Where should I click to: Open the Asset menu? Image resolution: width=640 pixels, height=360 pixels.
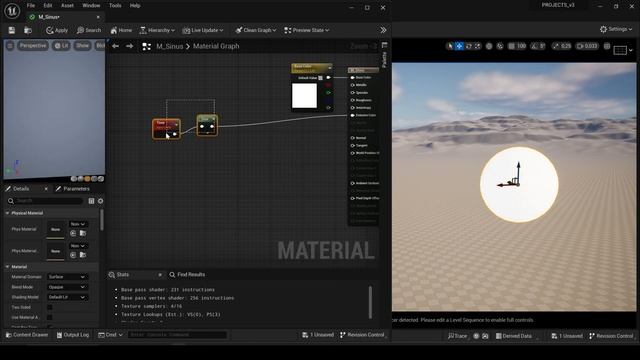point(67,6)
